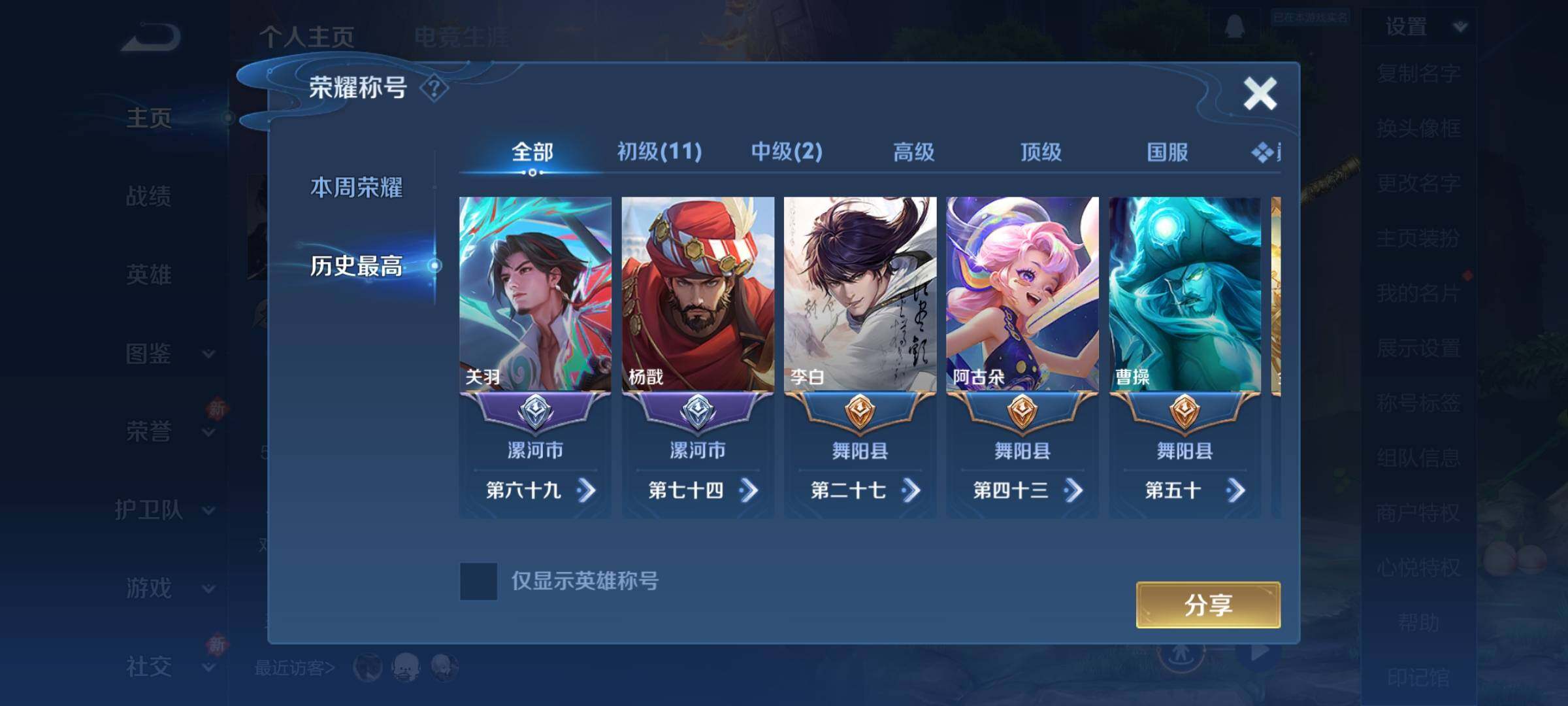
Task: Select 本周荣耀 in the left list
Action: (x=356, y=188)
